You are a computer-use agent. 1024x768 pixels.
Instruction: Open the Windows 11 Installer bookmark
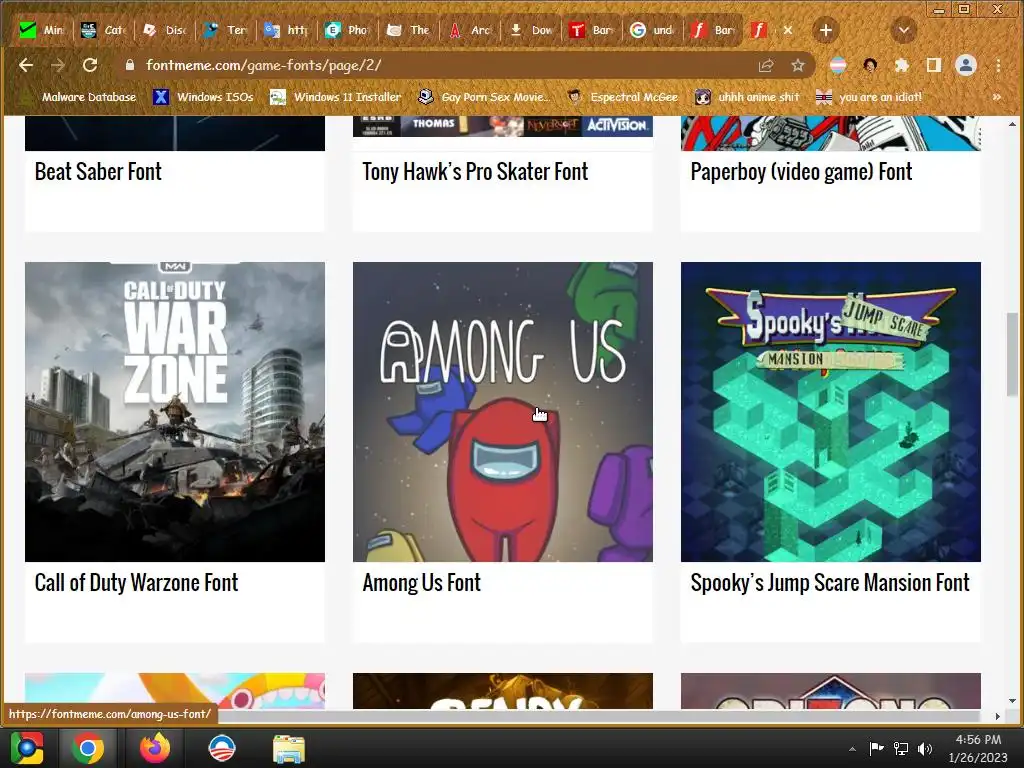[336, 97]
